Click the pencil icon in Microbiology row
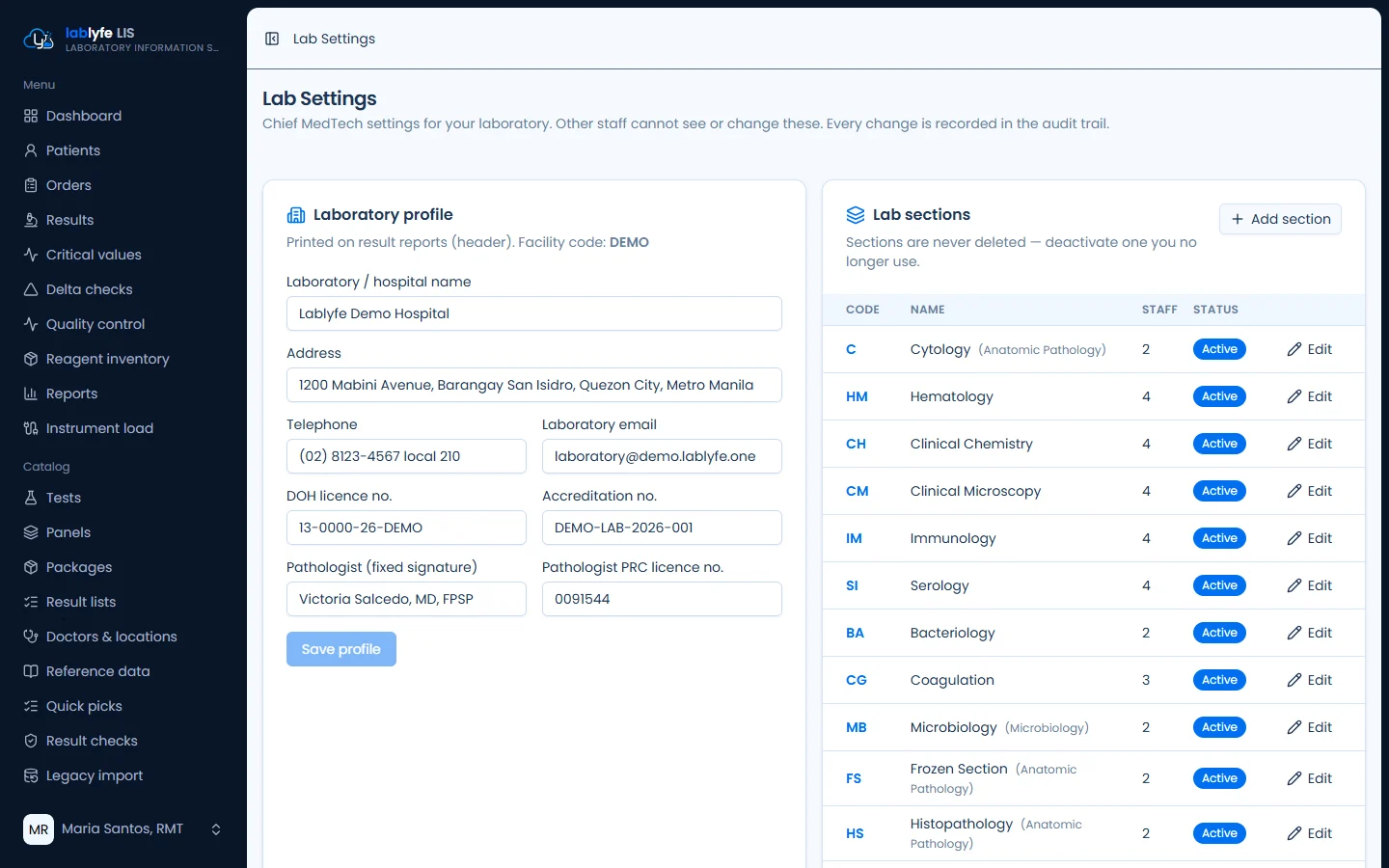This screenshot has width=1389, height=868. click(x=1294, y=727)
